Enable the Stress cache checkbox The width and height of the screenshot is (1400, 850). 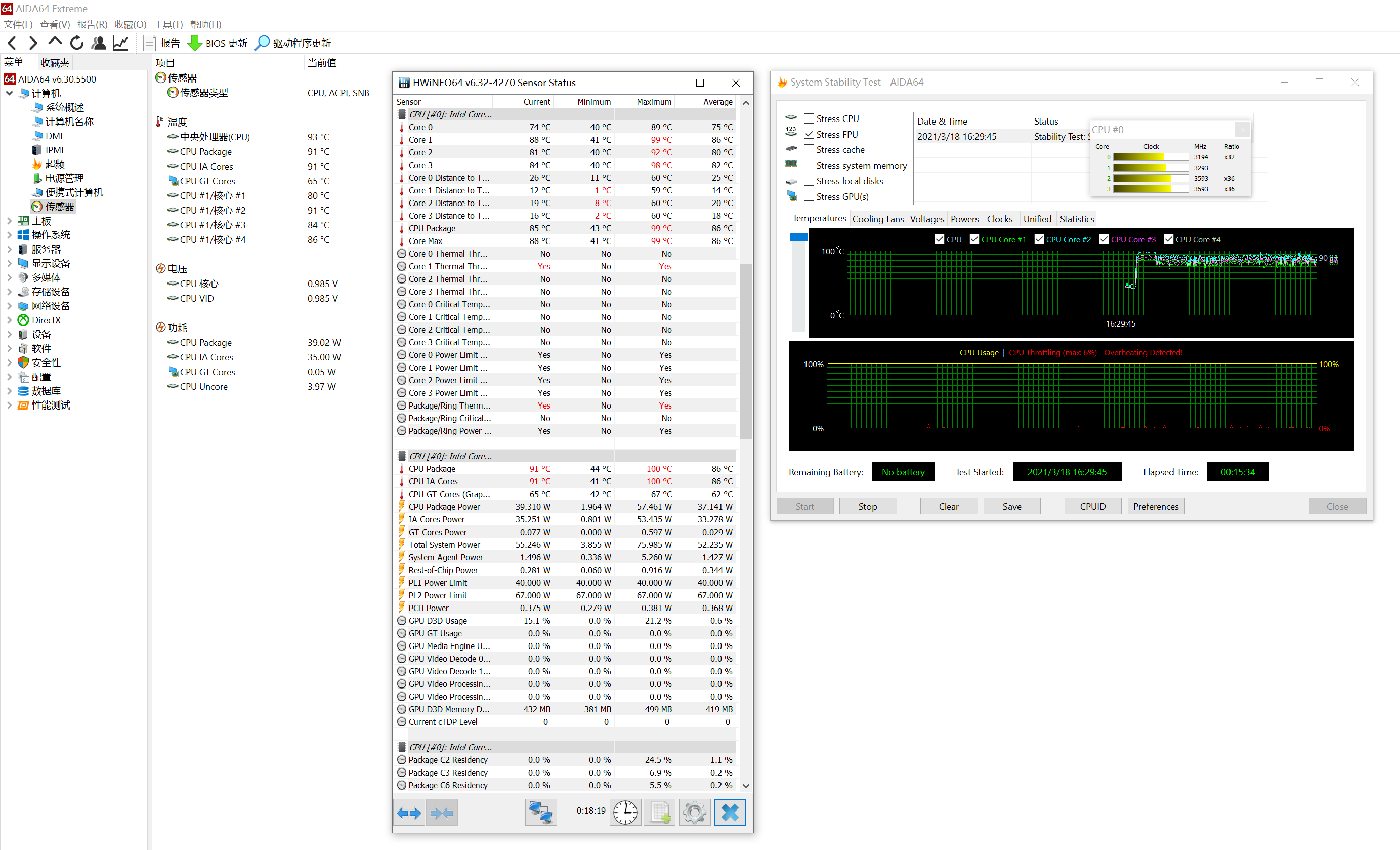point(809,149)
